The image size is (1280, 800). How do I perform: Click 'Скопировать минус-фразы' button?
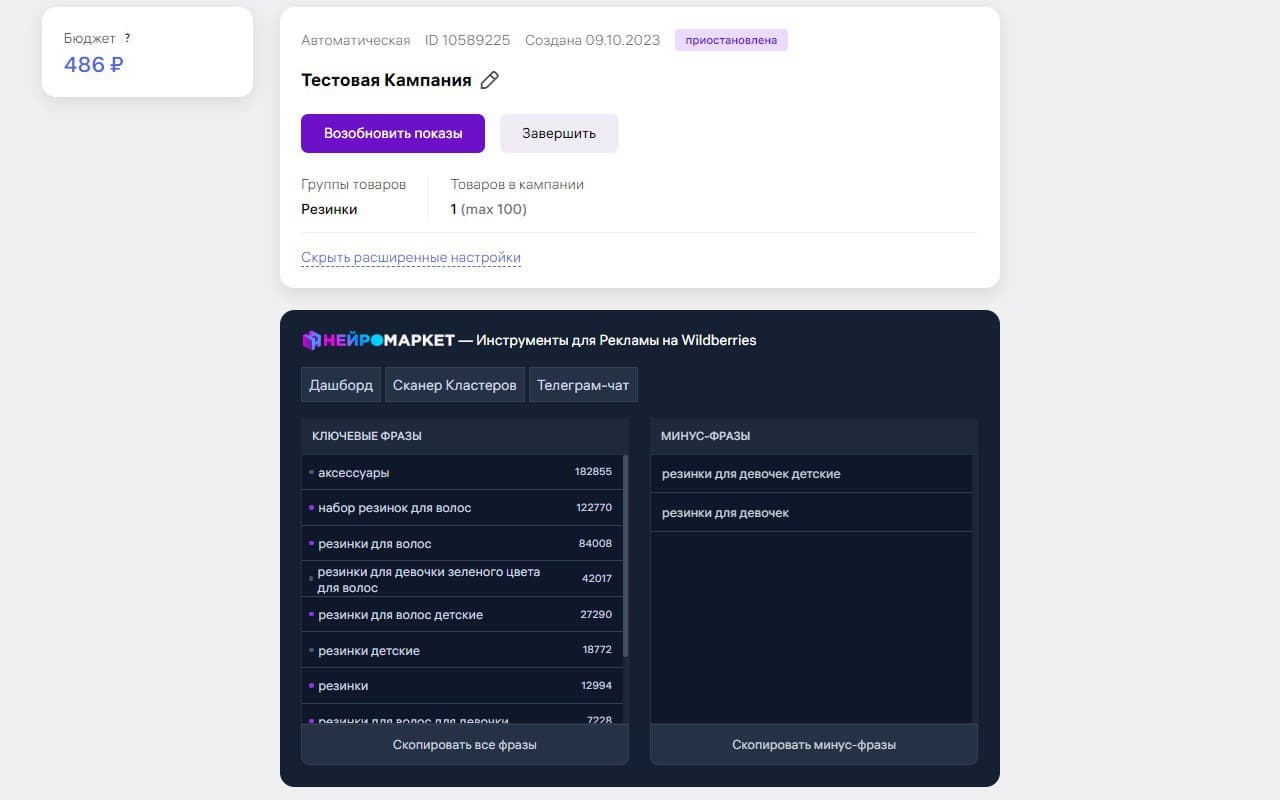814,745
